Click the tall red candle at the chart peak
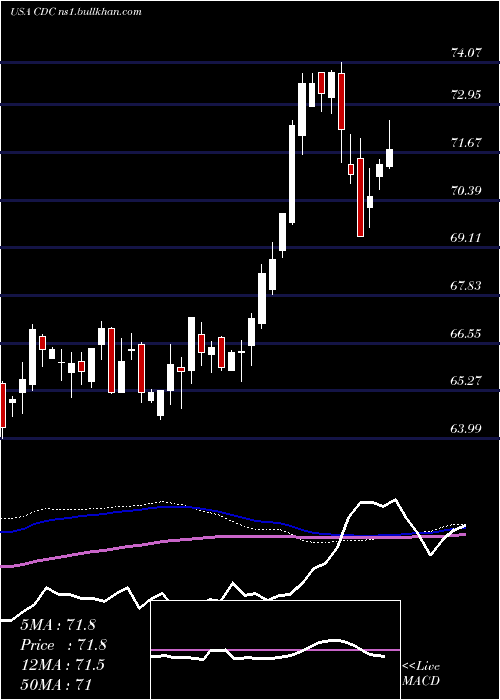500x700 pixels. 342,101
